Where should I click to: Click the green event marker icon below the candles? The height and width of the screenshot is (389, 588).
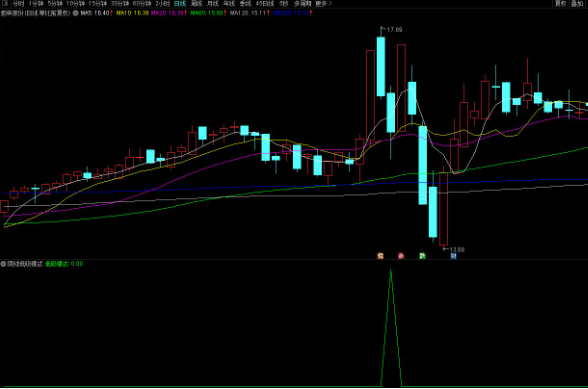pos(422,256)
